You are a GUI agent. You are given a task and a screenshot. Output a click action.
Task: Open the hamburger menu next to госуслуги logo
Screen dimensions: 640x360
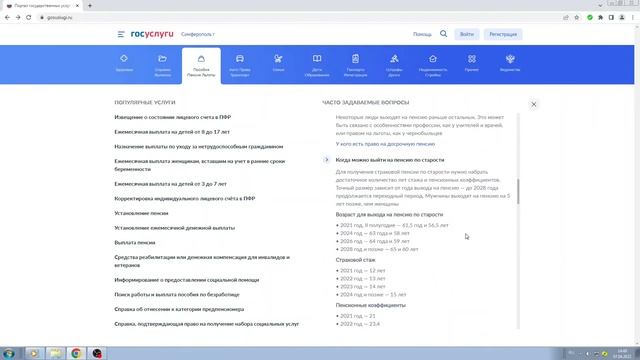click(x=121, y=34)
